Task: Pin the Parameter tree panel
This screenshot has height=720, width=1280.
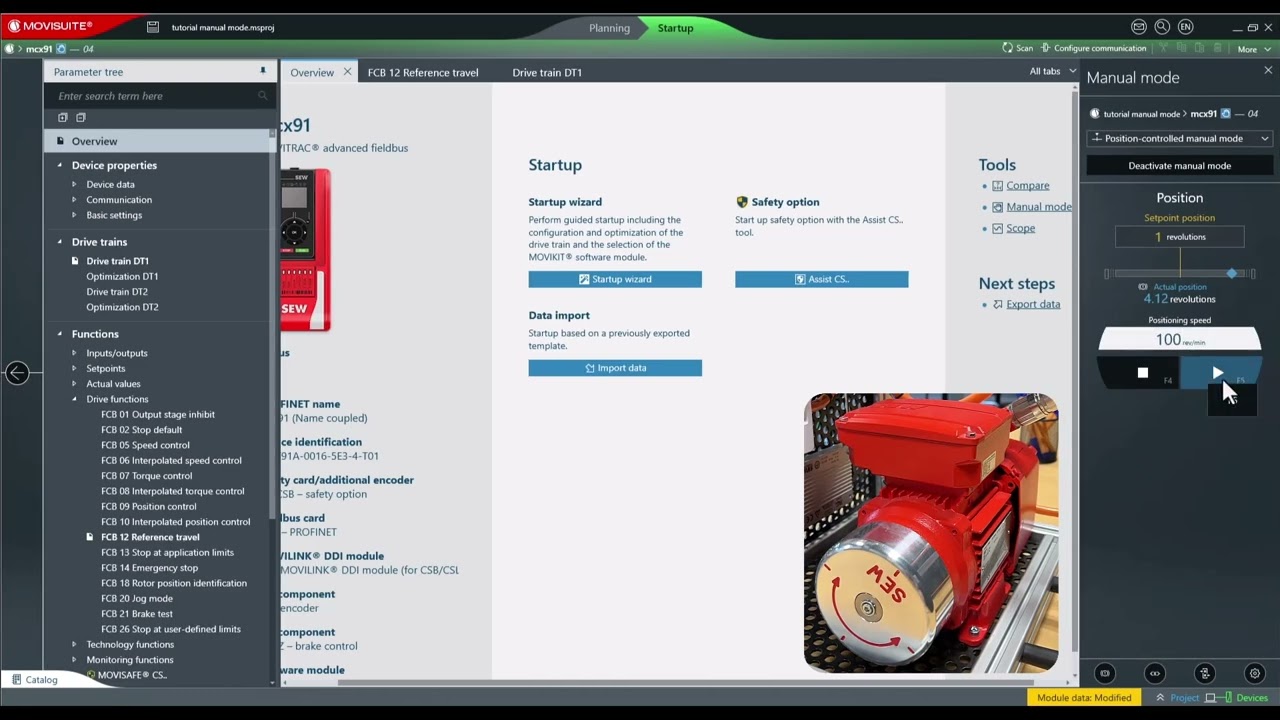Action: (x=263, y=71)
